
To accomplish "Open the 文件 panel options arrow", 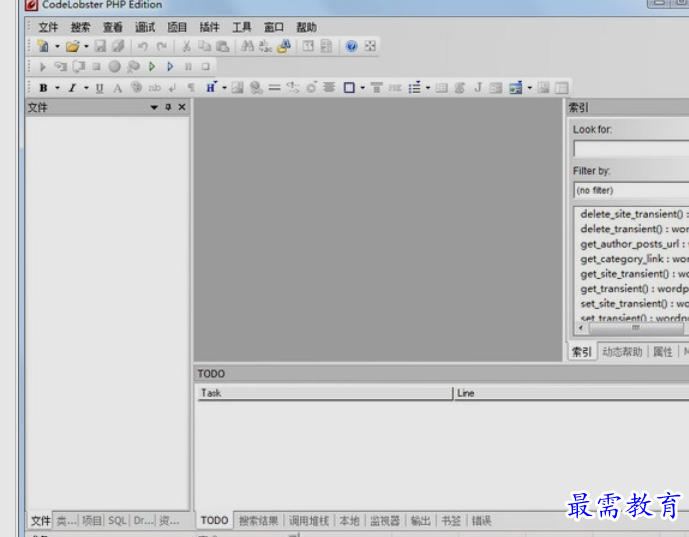I will [154, 107].
